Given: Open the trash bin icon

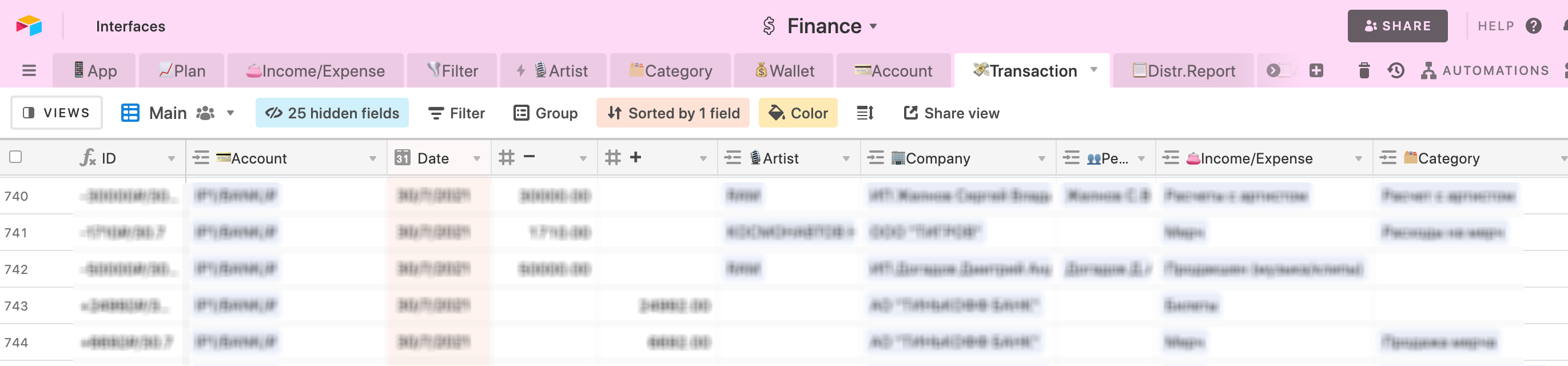Looking at the screenshot, I should pyautogui.click(x=1363, y=71).
